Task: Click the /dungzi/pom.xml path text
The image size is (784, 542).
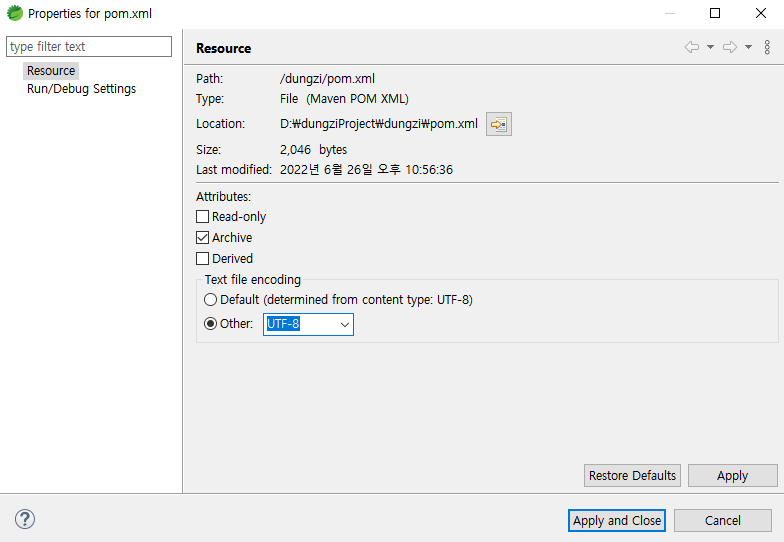Action: 328,78
